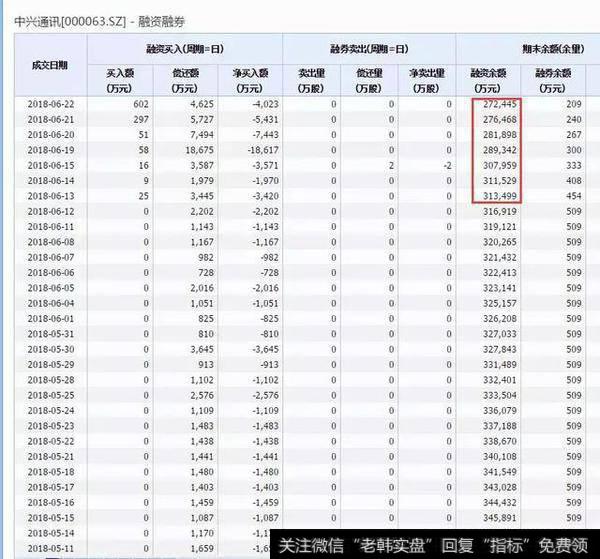This screenshot has height=559, width=600.
Task: Click the 3,645 repayment cell
Action: (202, 349)
